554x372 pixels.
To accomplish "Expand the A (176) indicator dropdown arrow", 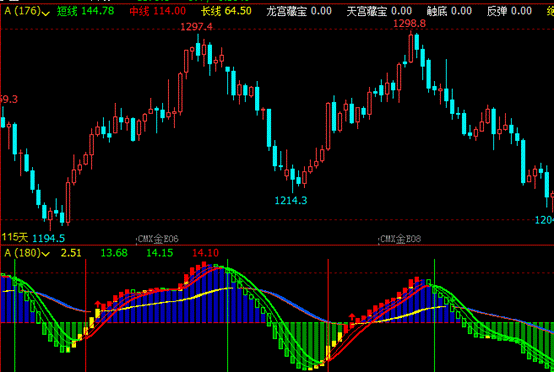I will tap(46, 13).
